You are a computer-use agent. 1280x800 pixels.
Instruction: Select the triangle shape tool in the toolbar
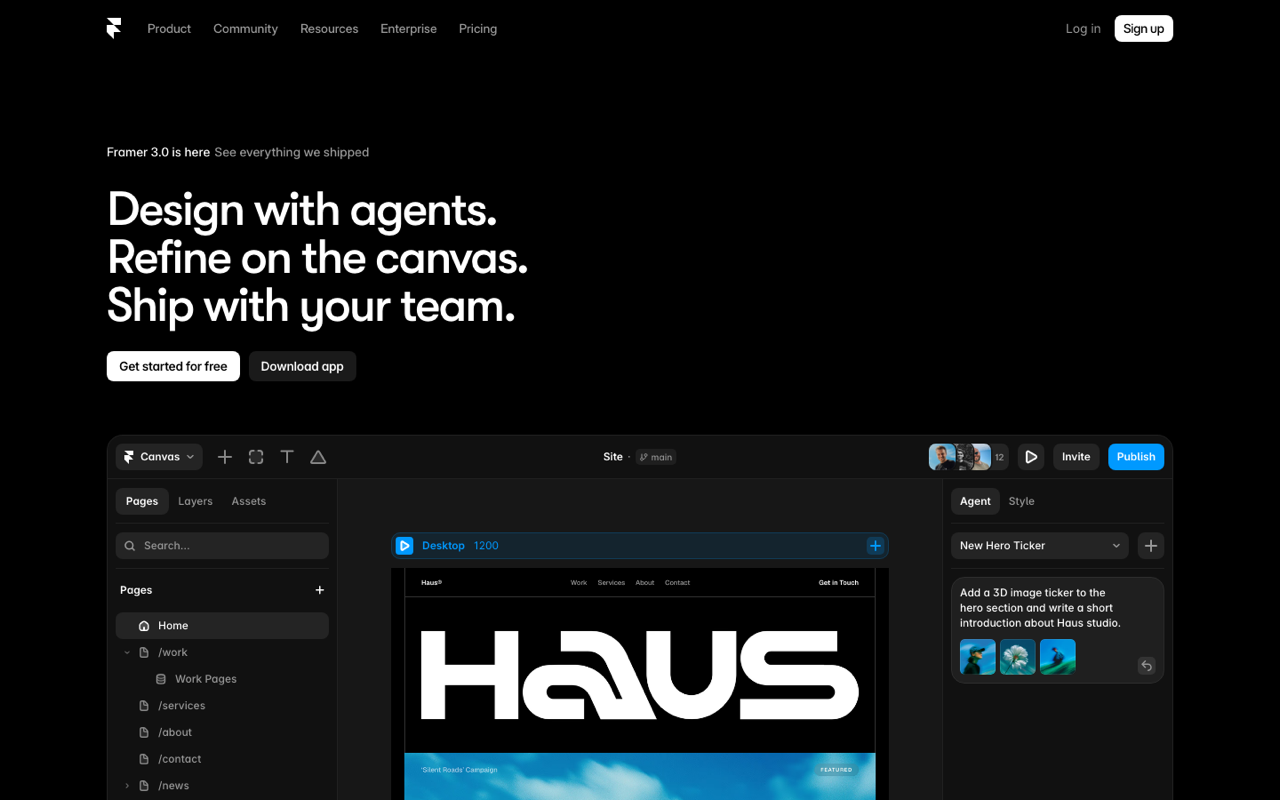pyautogui.click(x=318, y=457)
